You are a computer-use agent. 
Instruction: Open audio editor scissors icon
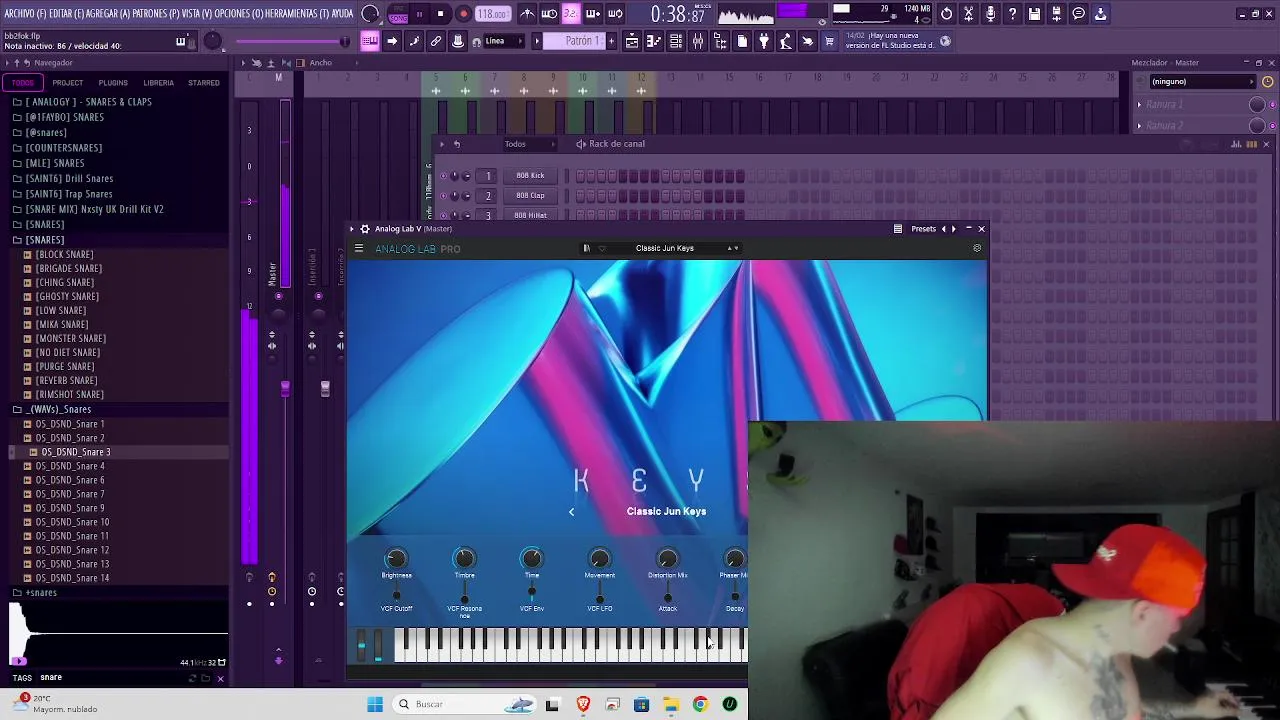(x=968, y=14)
